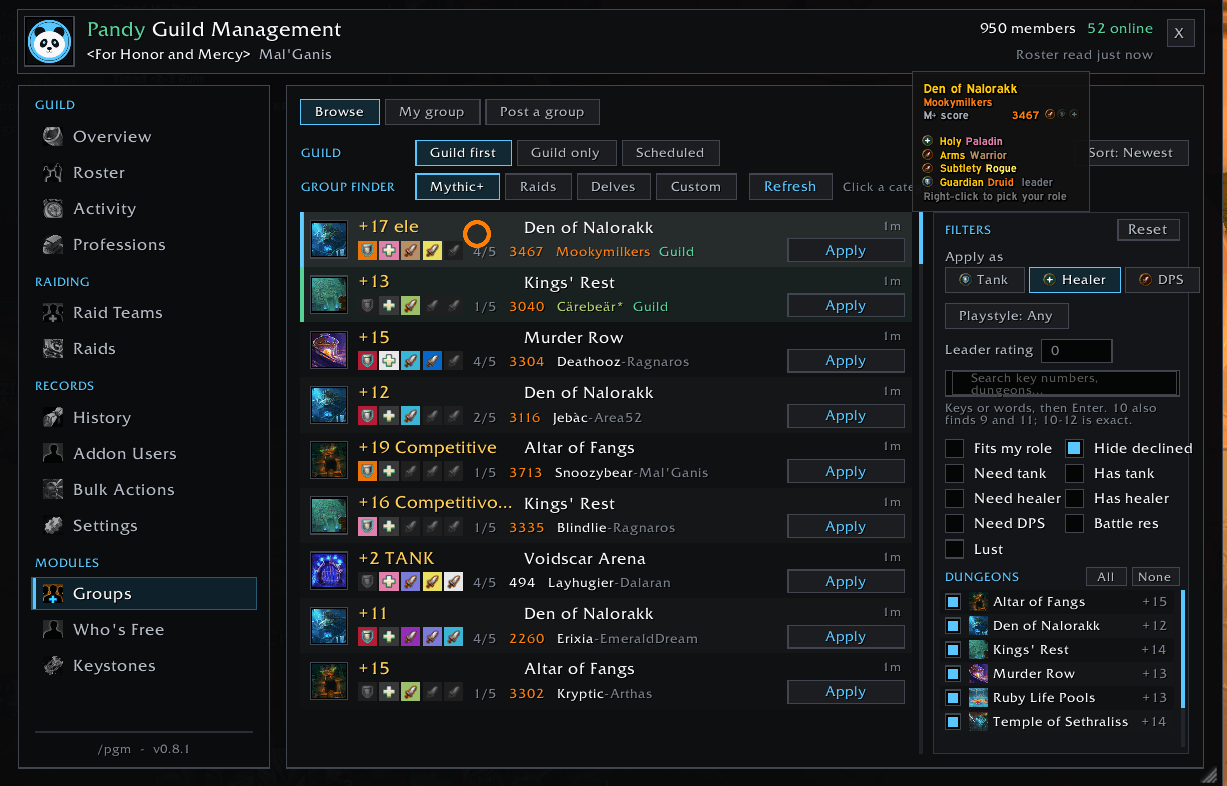Screen dimensions: 1227x786
Task: Click the Leader rating input field
Action: point(1076,351)
